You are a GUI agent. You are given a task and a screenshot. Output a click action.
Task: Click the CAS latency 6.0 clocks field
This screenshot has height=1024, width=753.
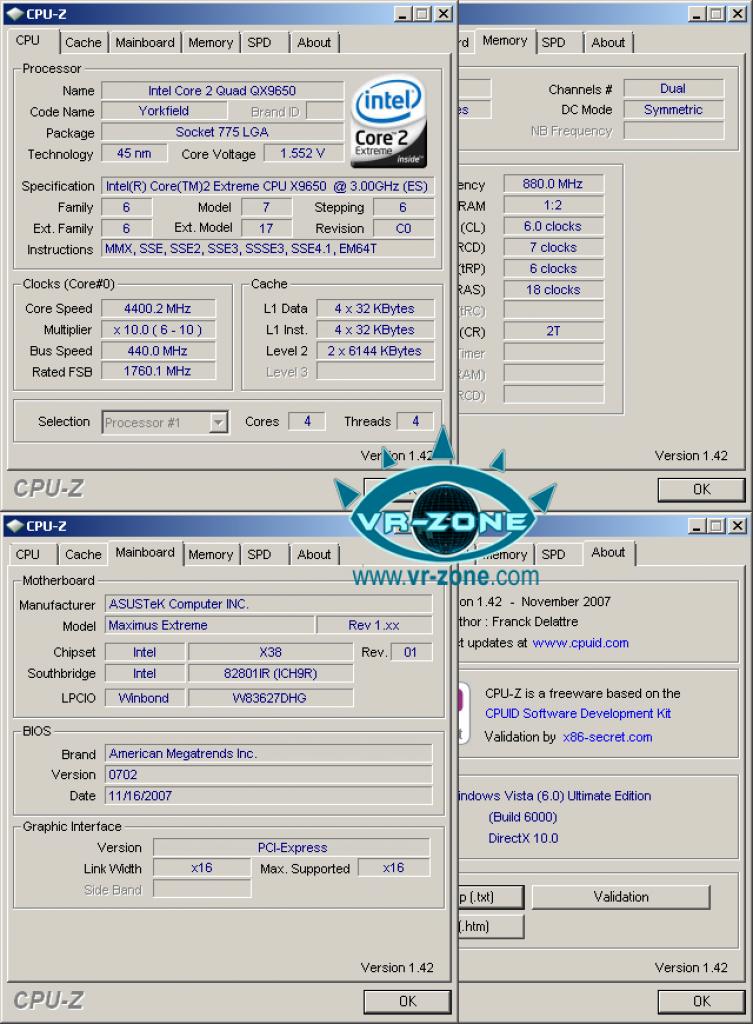[x=553, y=226]
